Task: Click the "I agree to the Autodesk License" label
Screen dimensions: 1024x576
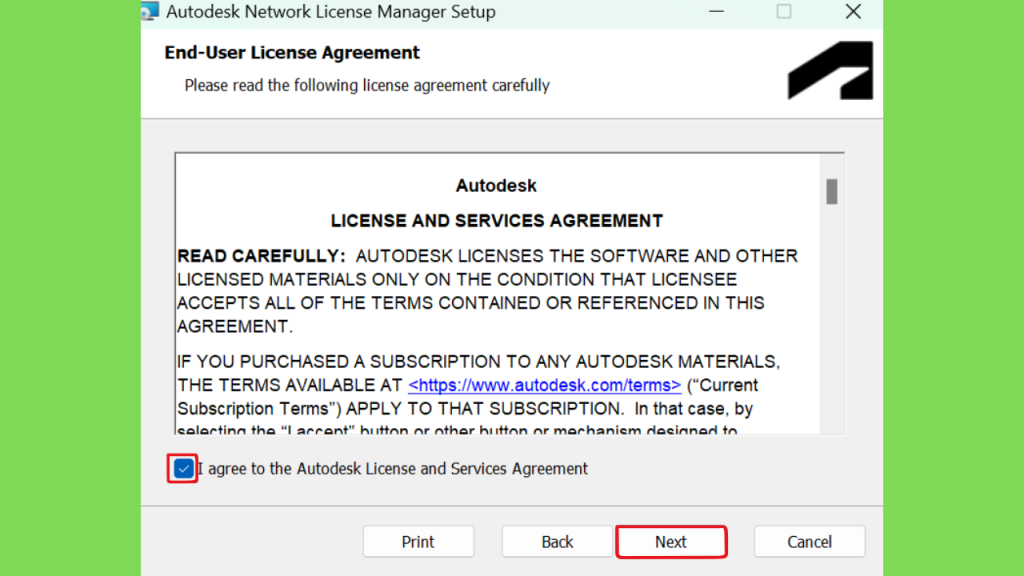Action: (x=393, y=469)
